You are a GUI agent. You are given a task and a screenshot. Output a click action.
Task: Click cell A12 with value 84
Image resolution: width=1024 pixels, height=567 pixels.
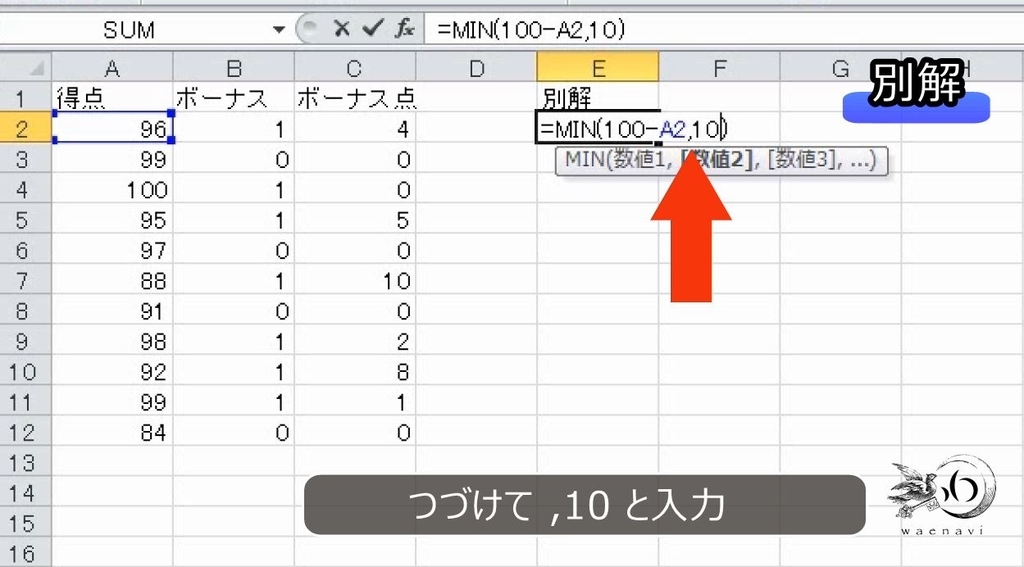click(x=112, y=432)
